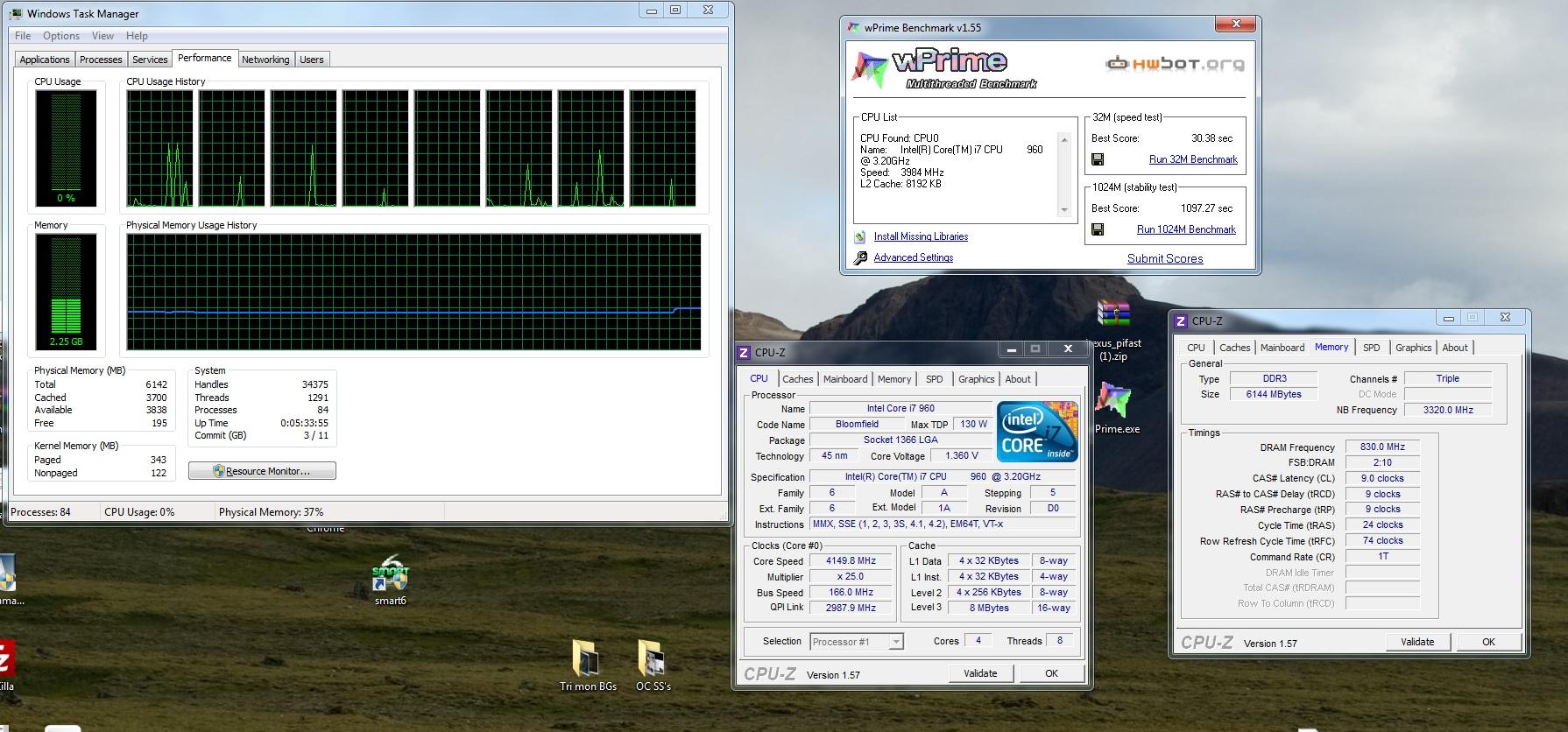The height and width of the screenshot is (732, 1568).
Task: Open the File menu in Task Manager
Action: pos(23,36)
